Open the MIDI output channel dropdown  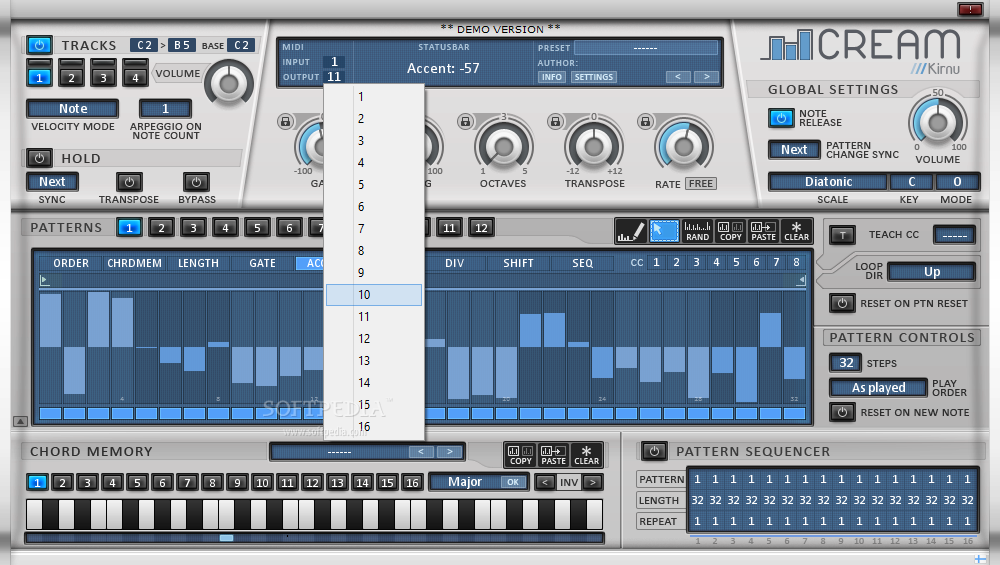(x=334, y=77)
